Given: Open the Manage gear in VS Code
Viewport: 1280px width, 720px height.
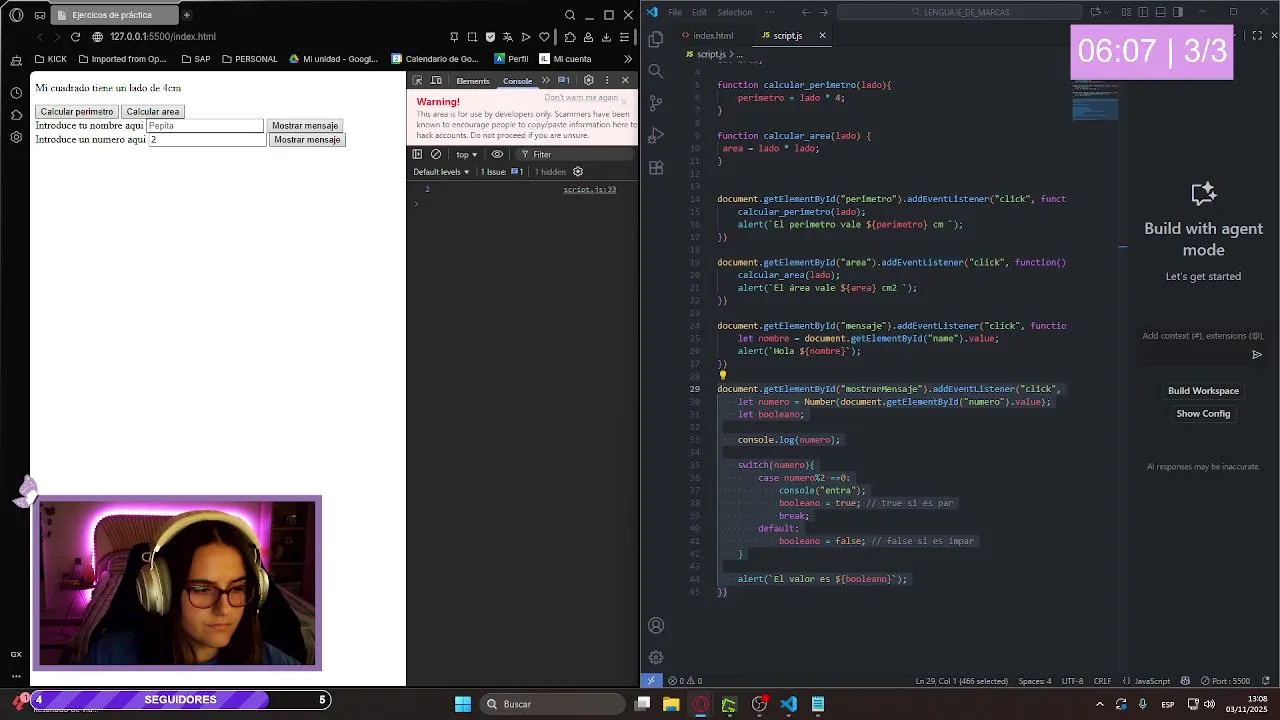Looking at the screenshot, I should click(656, 657).
